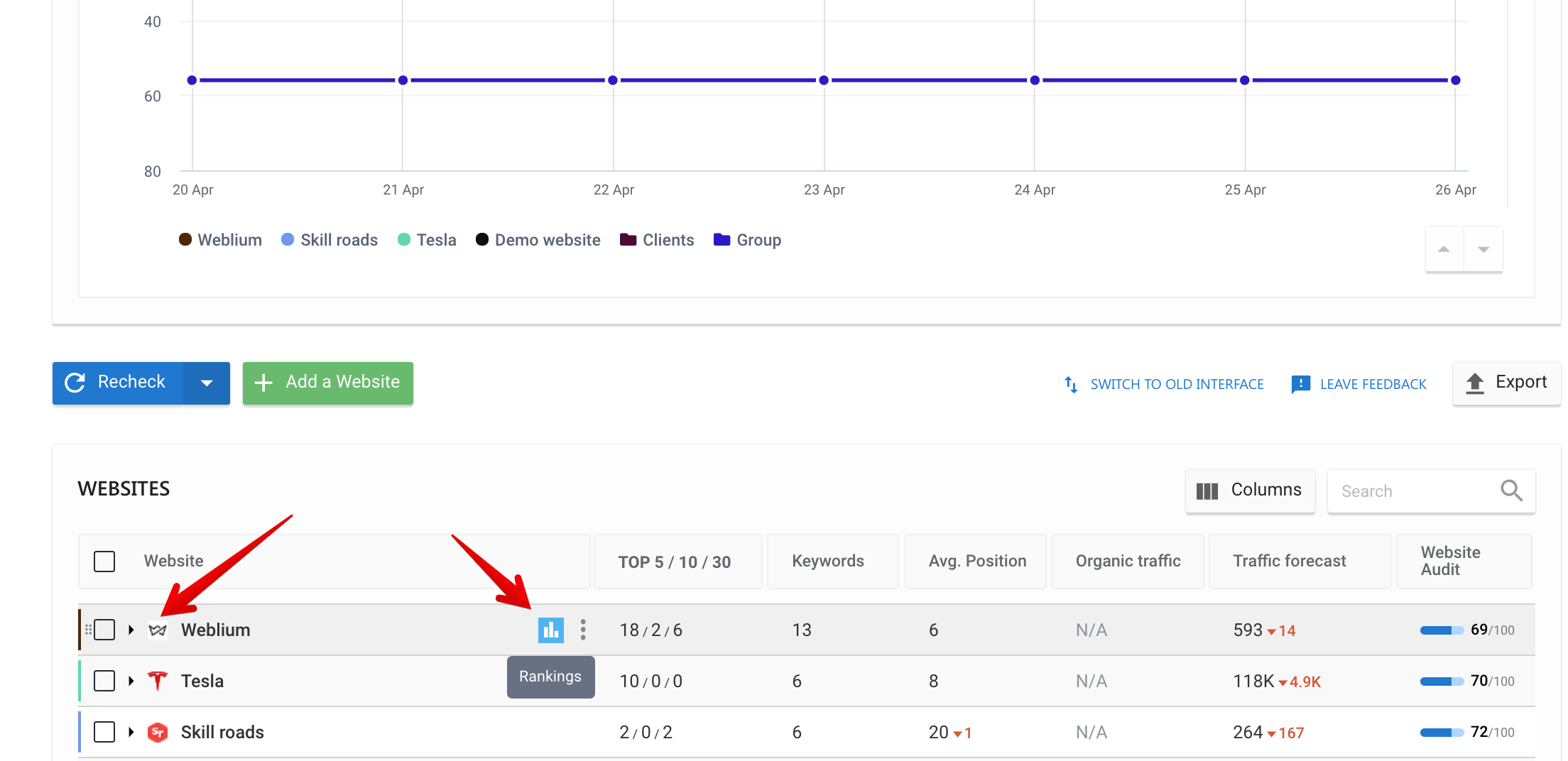Image resolution: width=1568 pixels, height=761 pixels.
Task: Toggle Weblium series in chart legend
Action: point(220,240)
